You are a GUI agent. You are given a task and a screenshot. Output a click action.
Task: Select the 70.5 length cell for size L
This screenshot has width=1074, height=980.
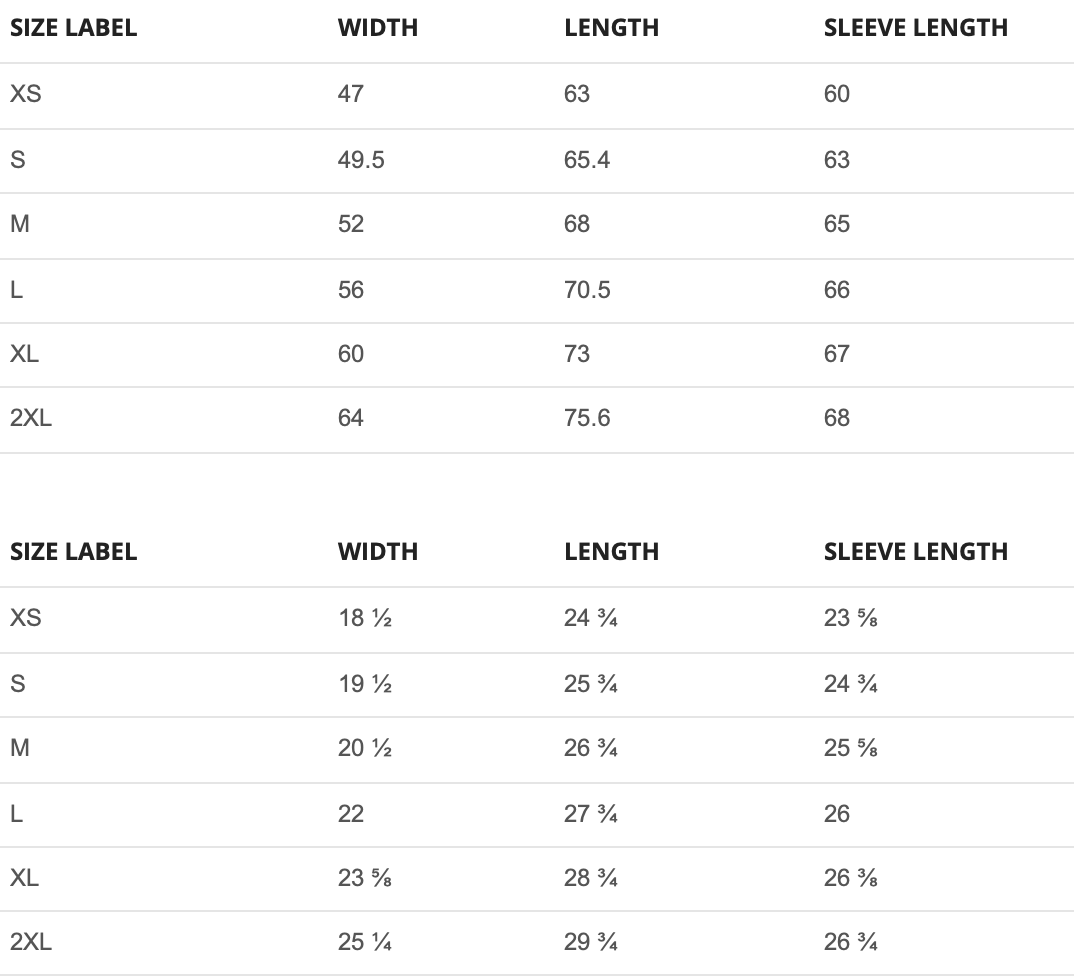[x=587, y=290]
